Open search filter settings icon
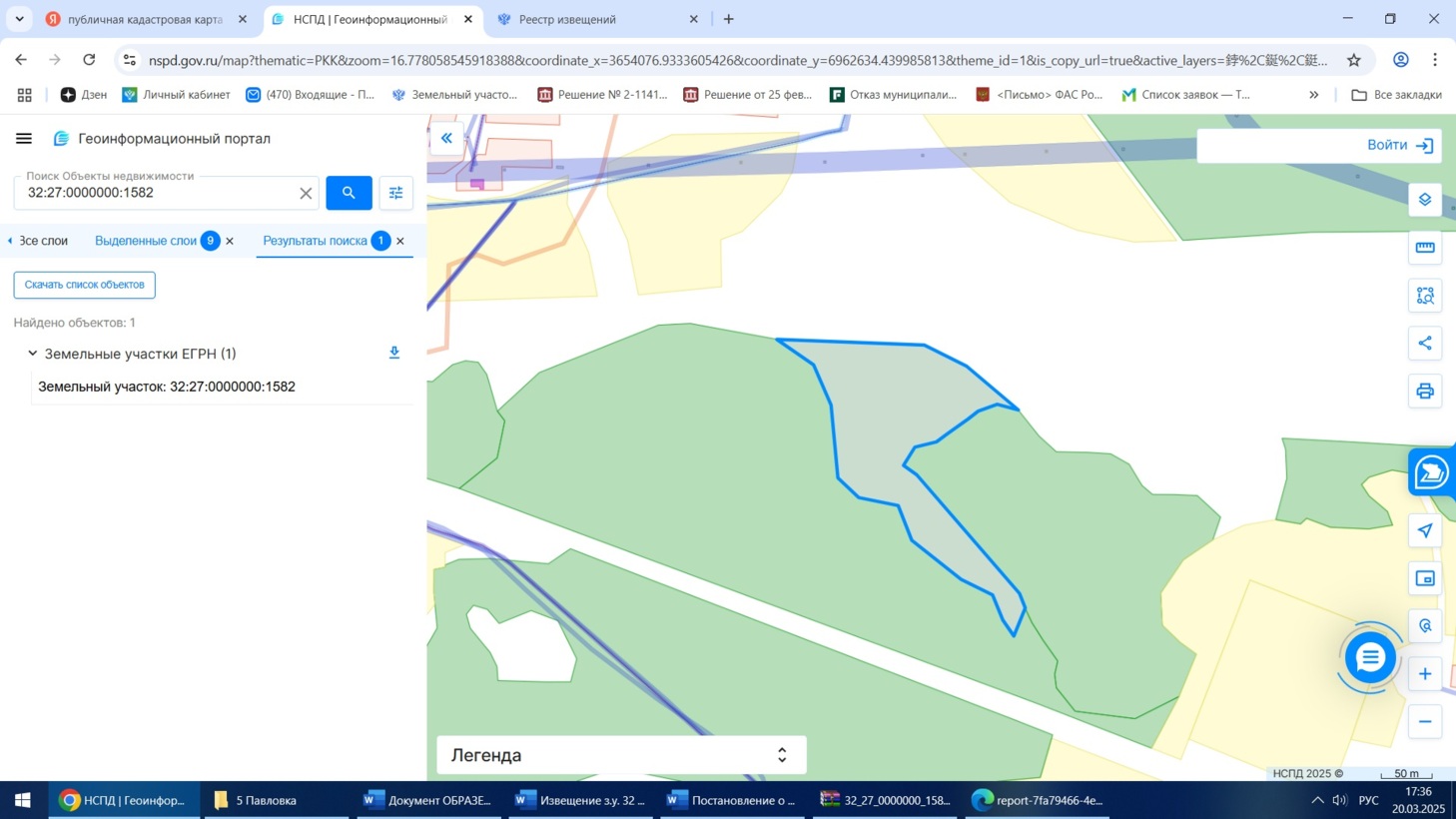Screen dimensions: 1456x819 tap(396, 193)
